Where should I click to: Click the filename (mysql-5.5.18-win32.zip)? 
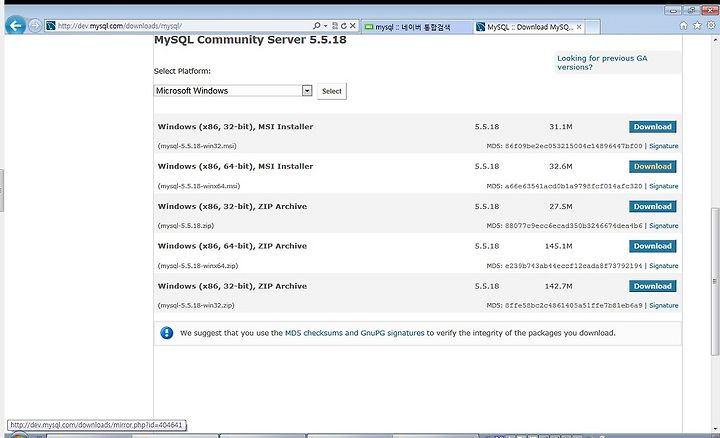tap(196, 305)
